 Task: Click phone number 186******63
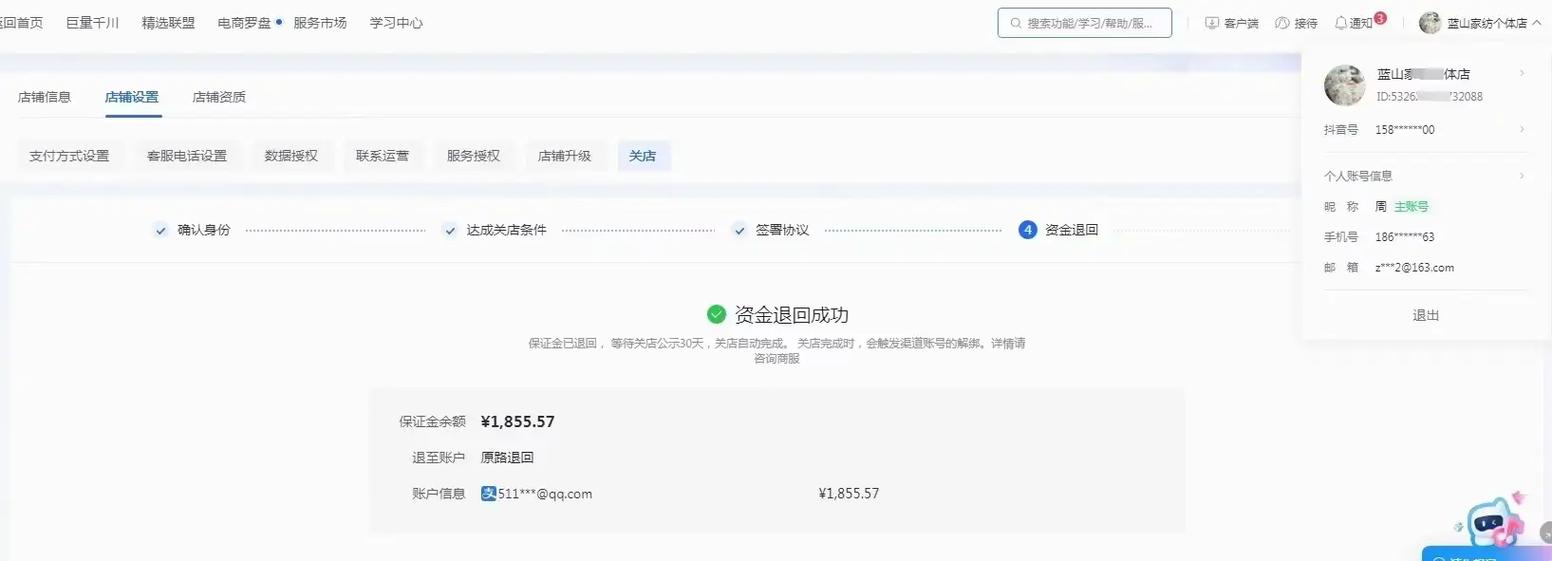click(x=1405, y=237)
